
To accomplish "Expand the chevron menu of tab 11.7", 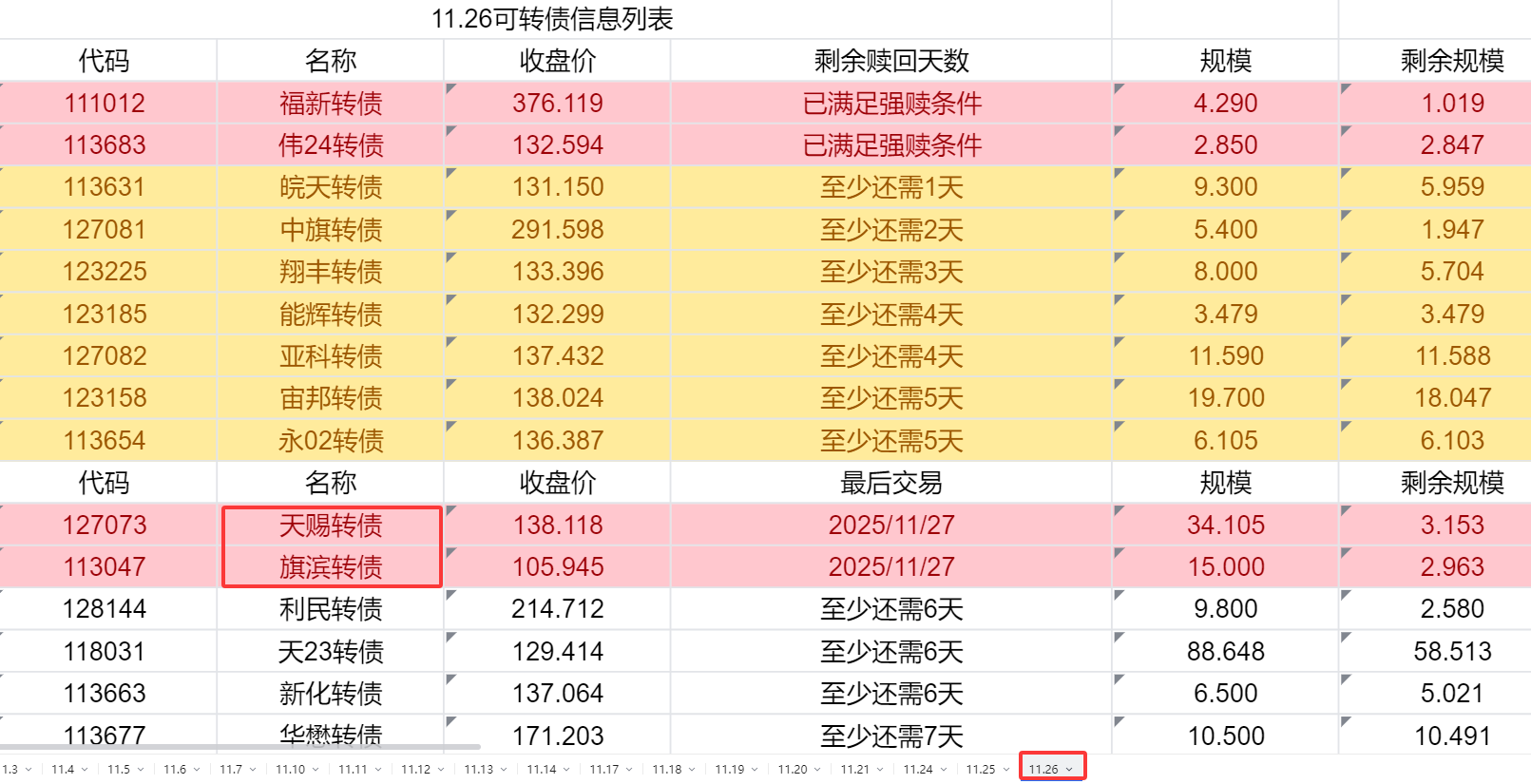I will (253, 770).
